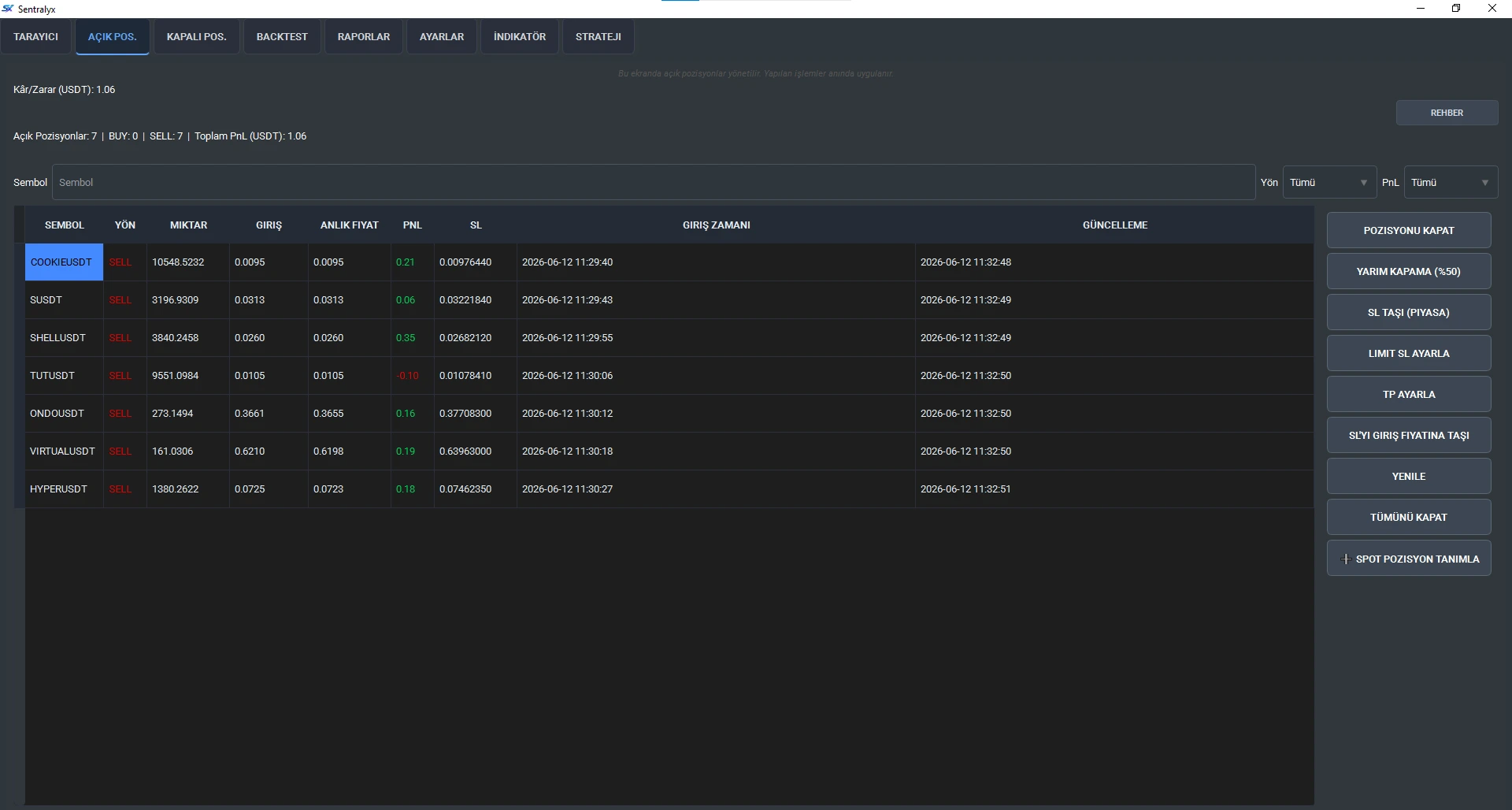Select the ONDOUSDT position row
Viewport: 1512px width, 810px height.
[669, 414]
